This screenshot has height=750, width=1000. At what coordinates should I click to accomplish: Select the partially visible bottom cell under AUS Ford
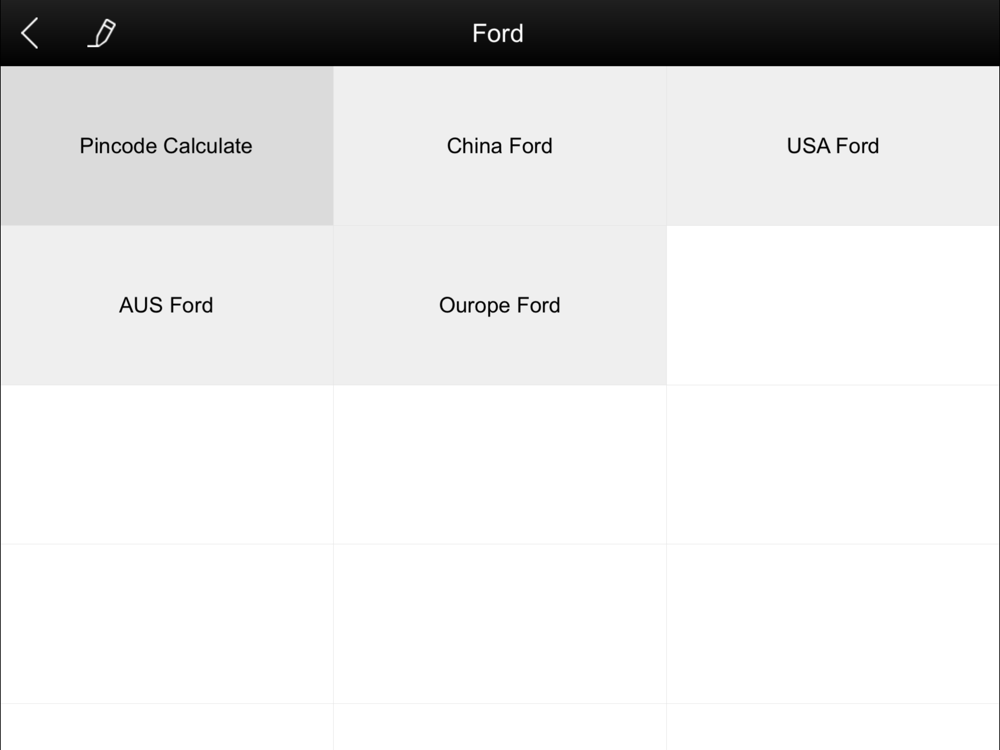166,728
